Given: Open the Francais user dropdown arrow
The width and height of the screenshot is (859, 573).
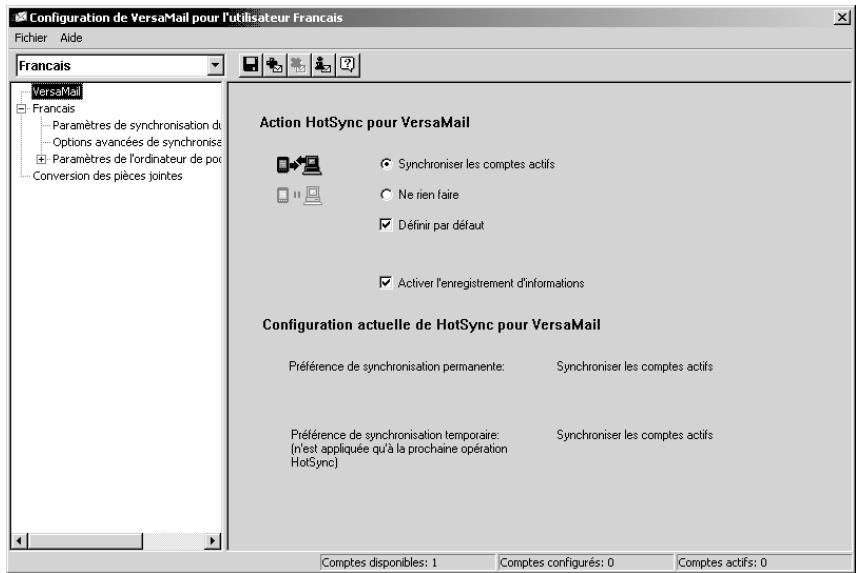Looking at the screenshot, I should coord(215,66).
